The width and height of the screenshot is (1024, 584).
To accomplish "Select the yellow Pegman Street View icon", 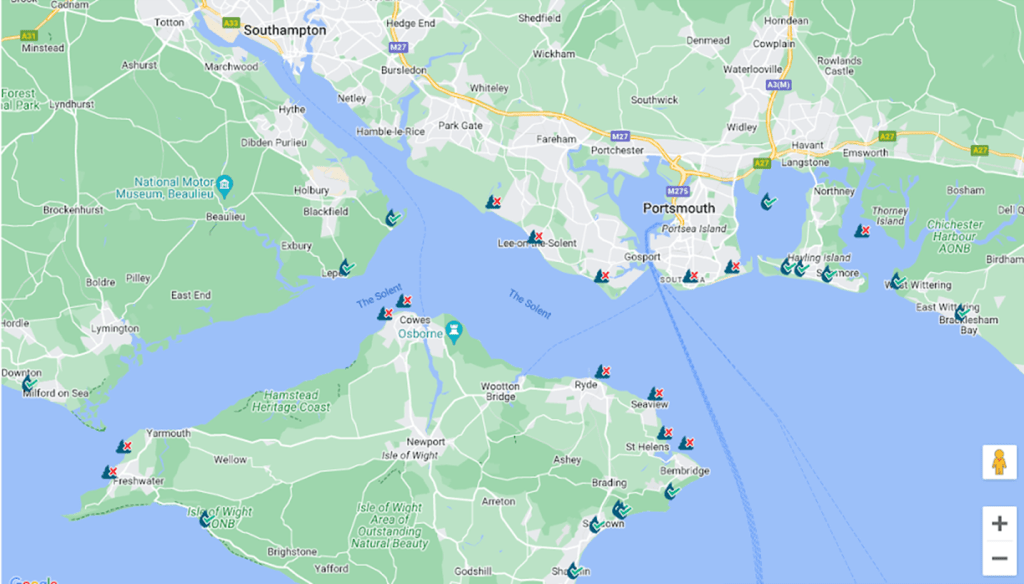I will tap(998, 462).
